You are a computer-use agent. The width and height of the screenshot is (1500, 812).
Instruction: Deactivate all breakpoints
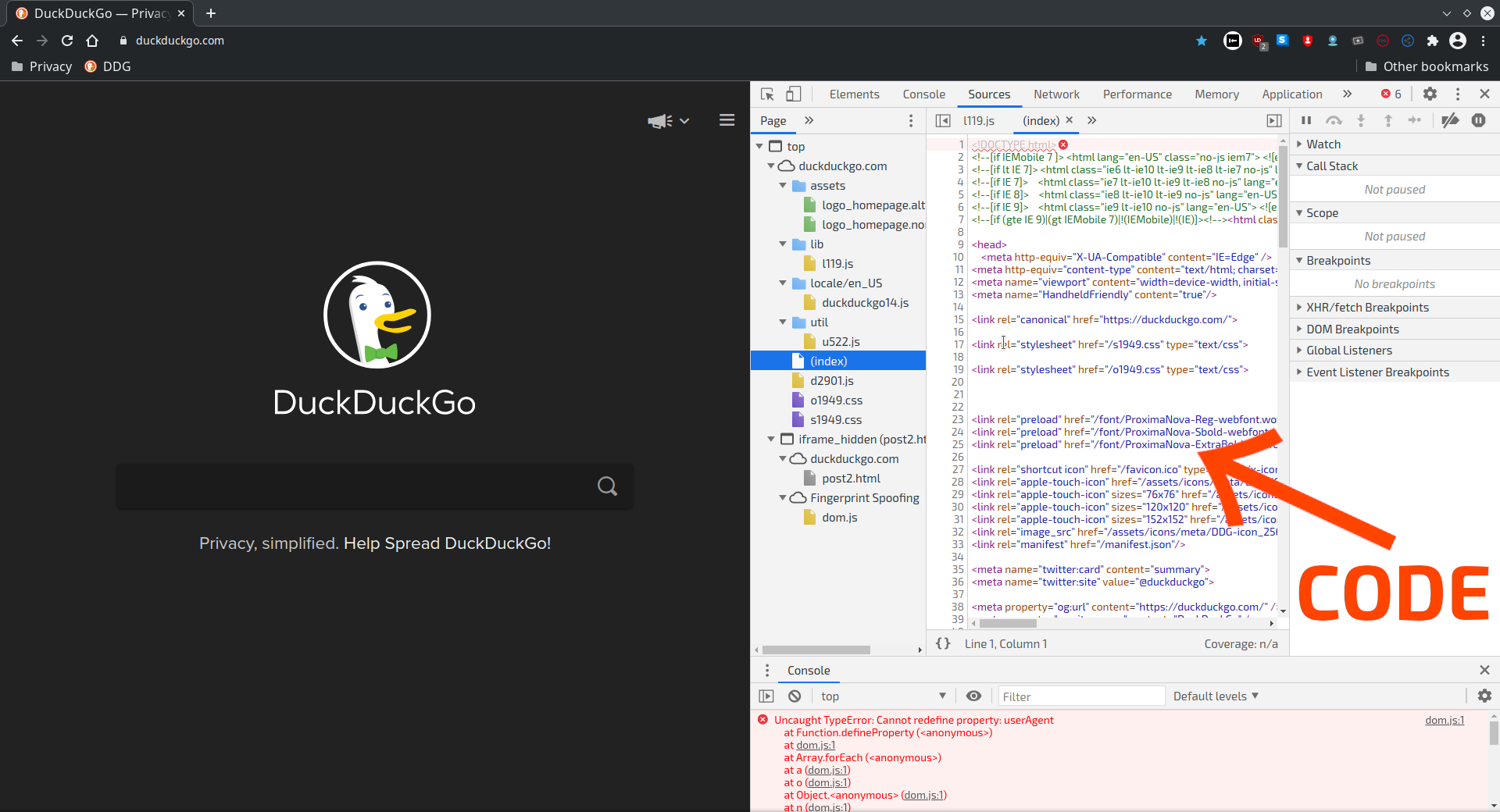coord(1451,120)
